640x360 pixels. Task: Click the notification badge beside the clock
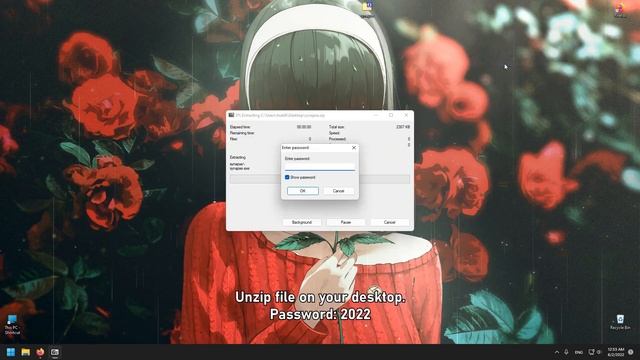pyautogui.click(x=631, y=352)
